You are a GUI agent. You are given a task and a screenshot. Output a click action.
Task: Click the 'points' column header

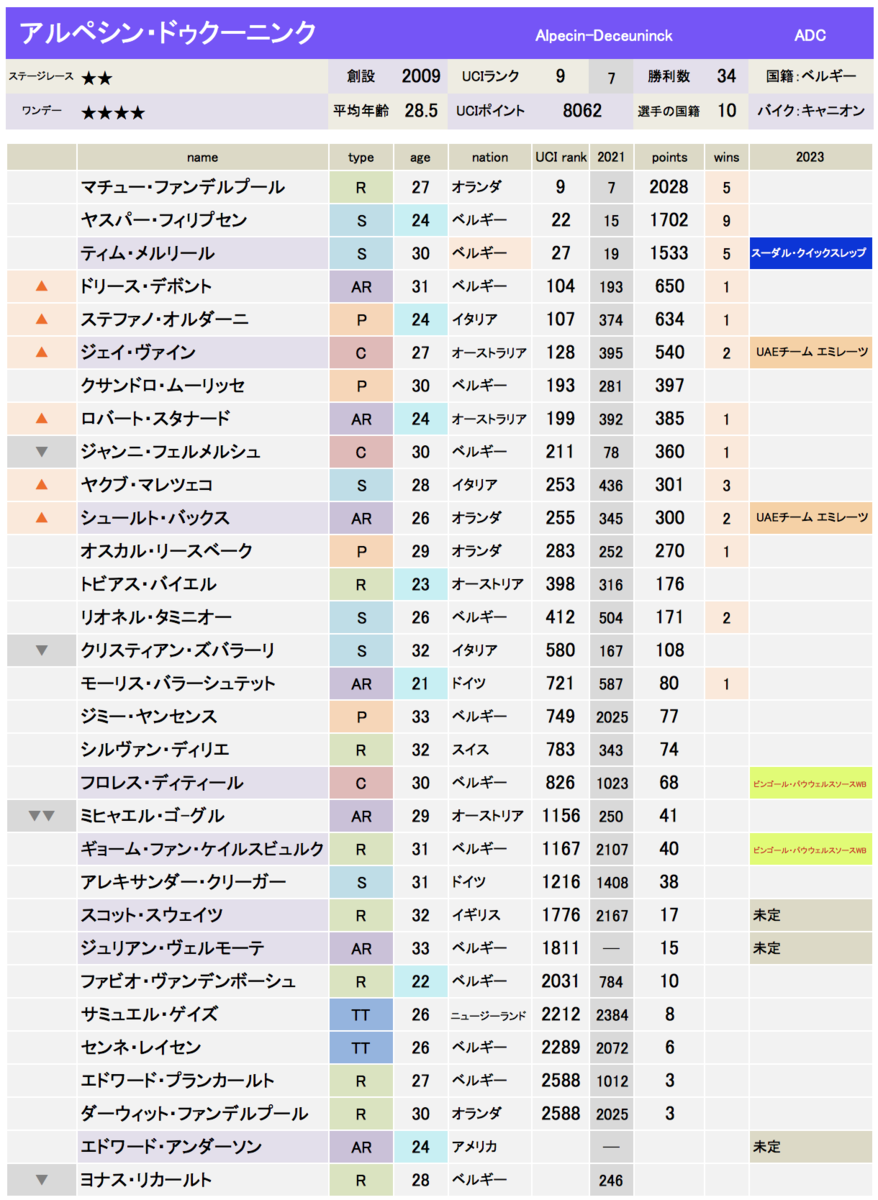[669, 157]
